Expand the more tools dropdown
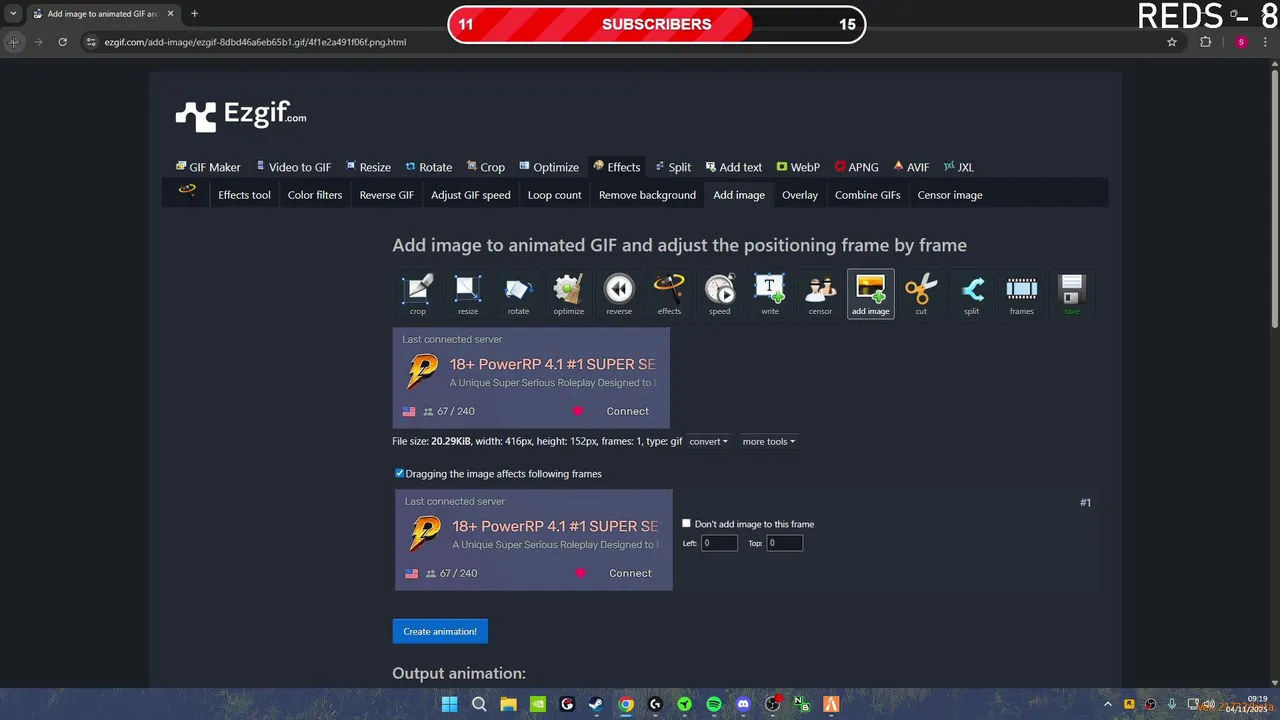 point(768,441)
